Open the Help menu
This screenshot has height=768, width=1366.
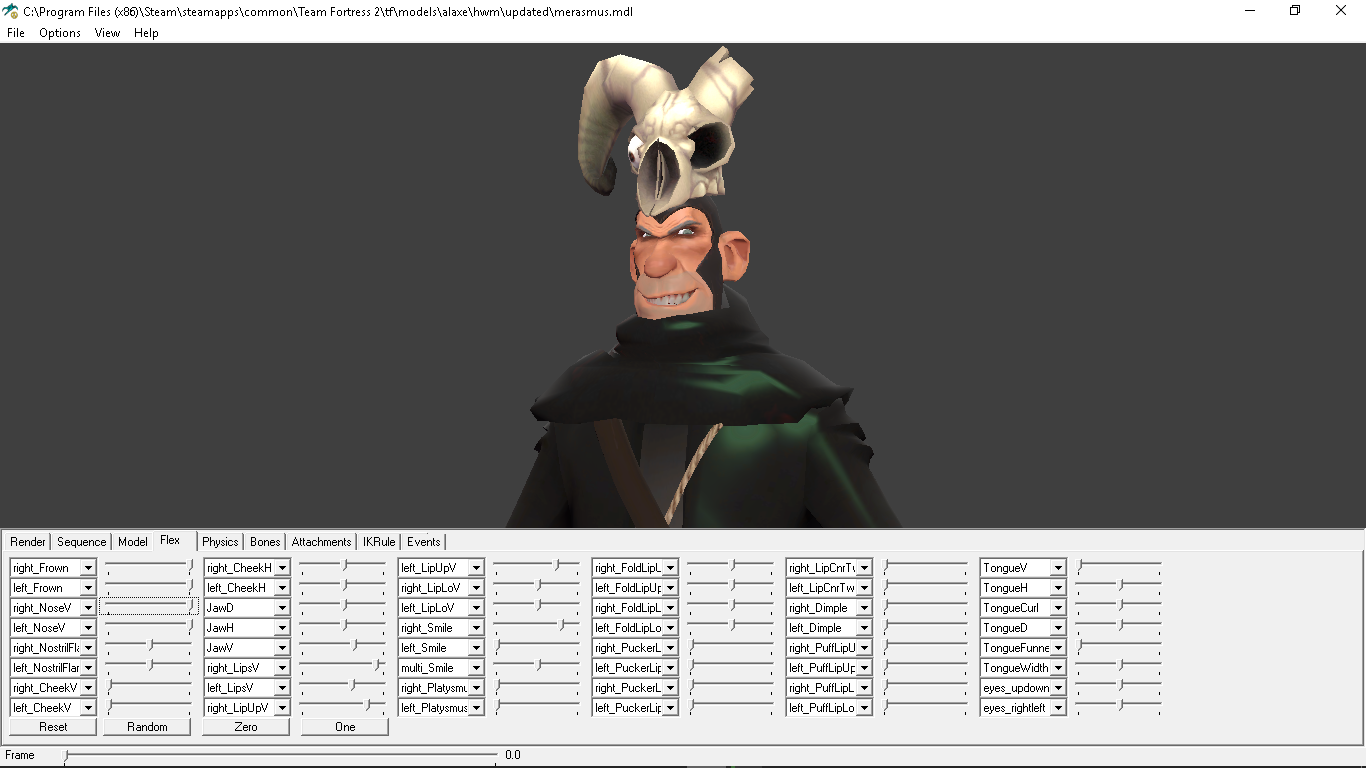coord(146,33)
